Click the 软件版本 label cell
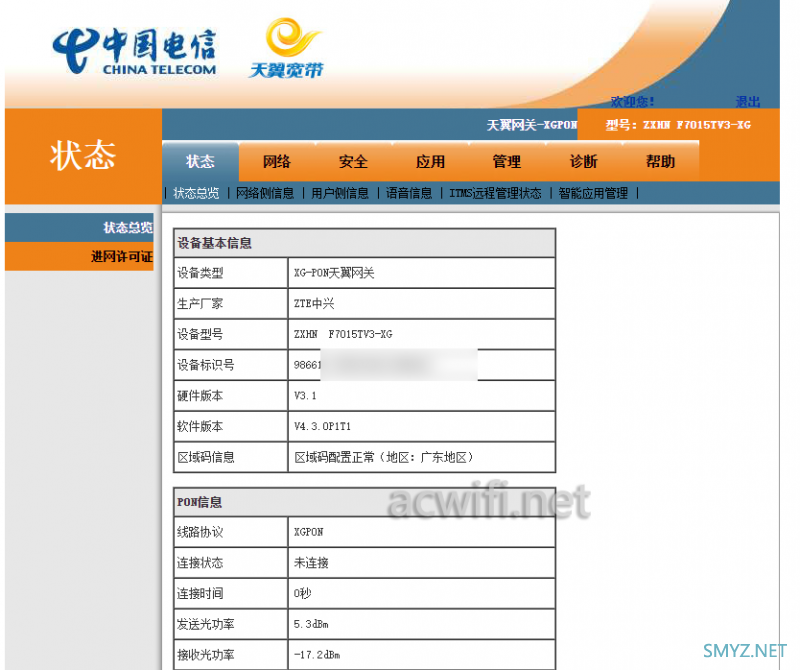This screenshot has height=670, width=800. pos(231,426)
